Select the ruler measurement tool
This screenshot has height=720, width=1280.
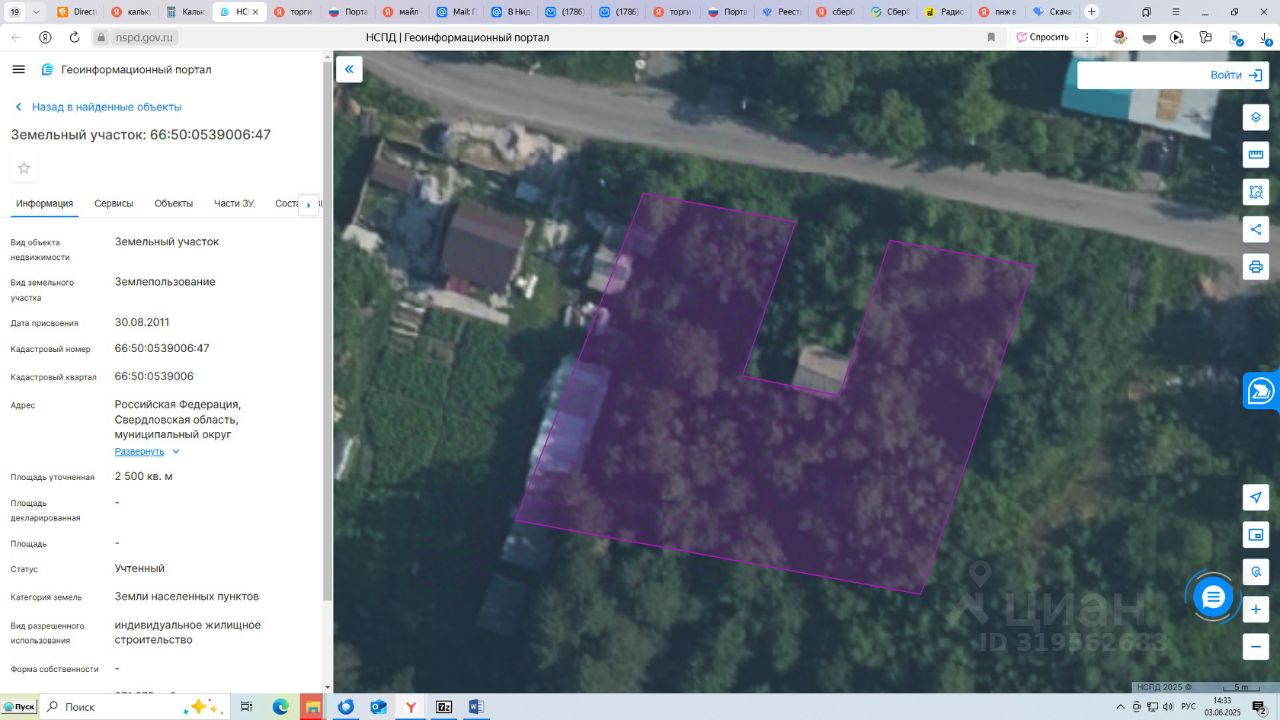tap(1256, 154)
